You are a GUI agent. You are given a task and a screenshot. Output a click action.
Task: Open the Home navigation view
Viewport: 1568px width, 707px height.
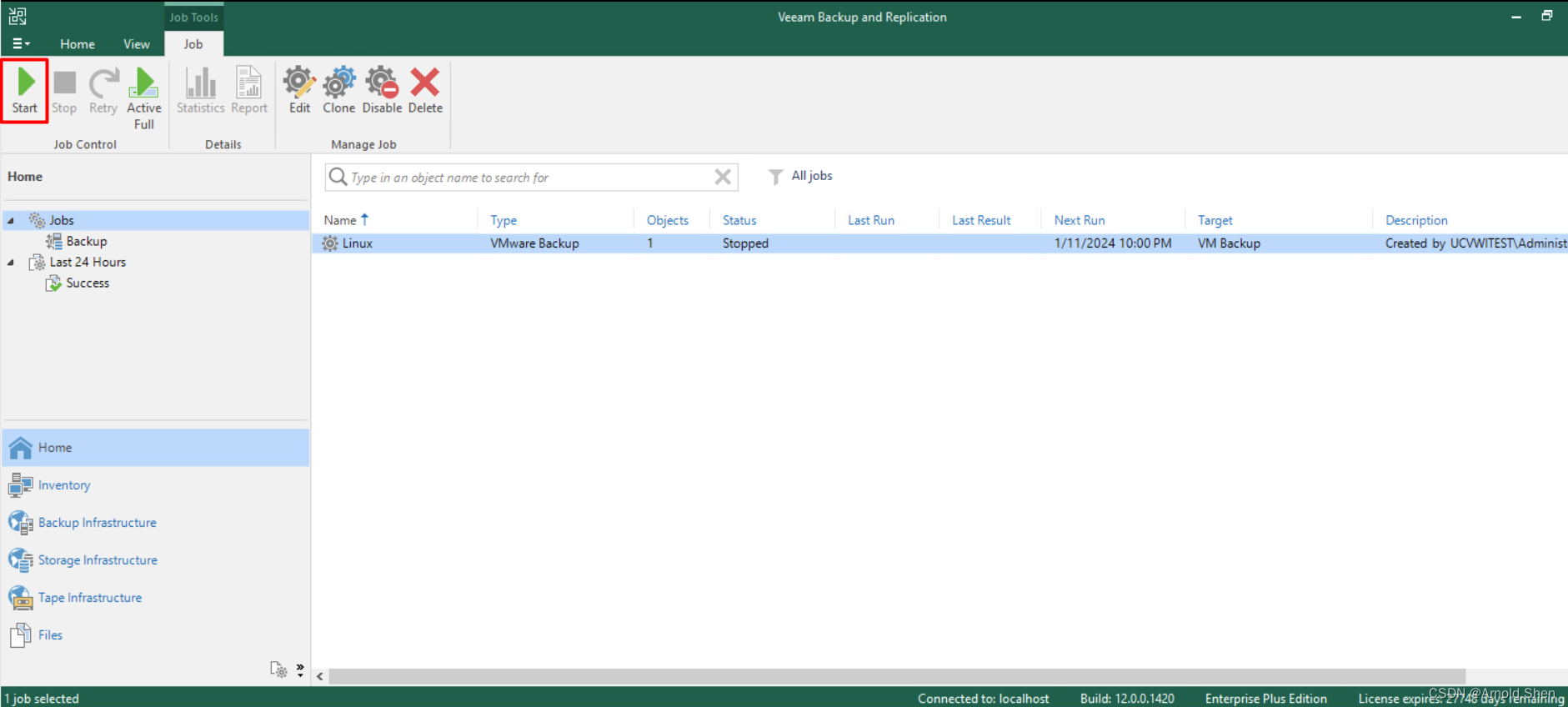click(x=156, y=448)
